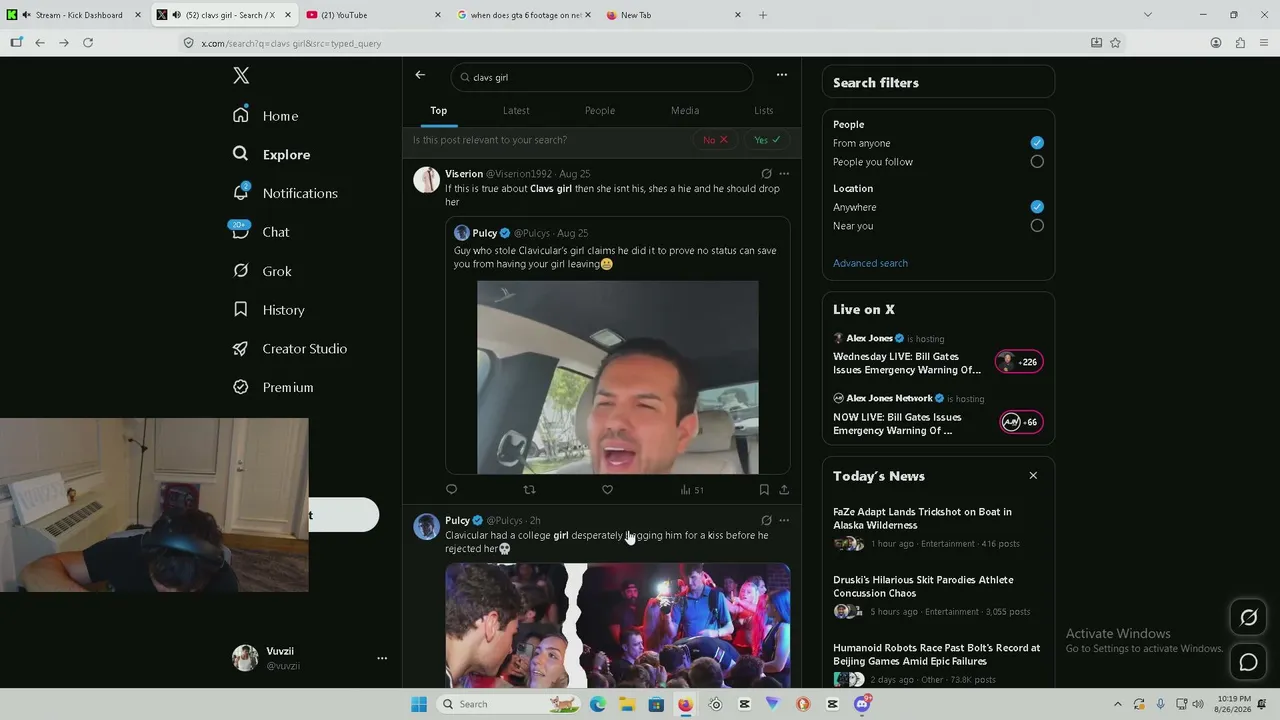The width and height of the screenshot is (1280, 720).
Task: Like Viserion's post
Action: pos(607,490)
